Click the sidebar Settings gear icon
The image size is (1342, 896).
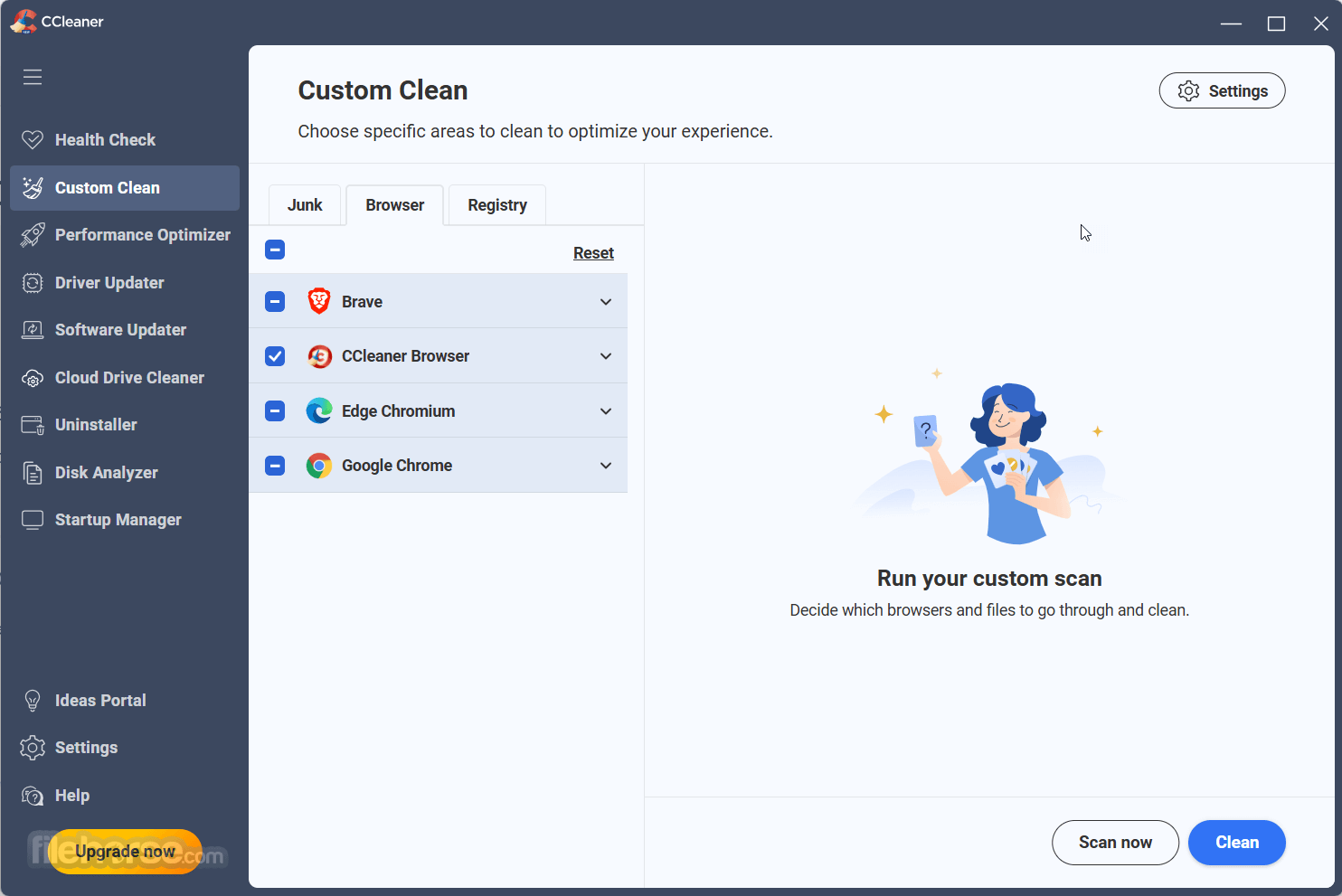pos(33,748)
